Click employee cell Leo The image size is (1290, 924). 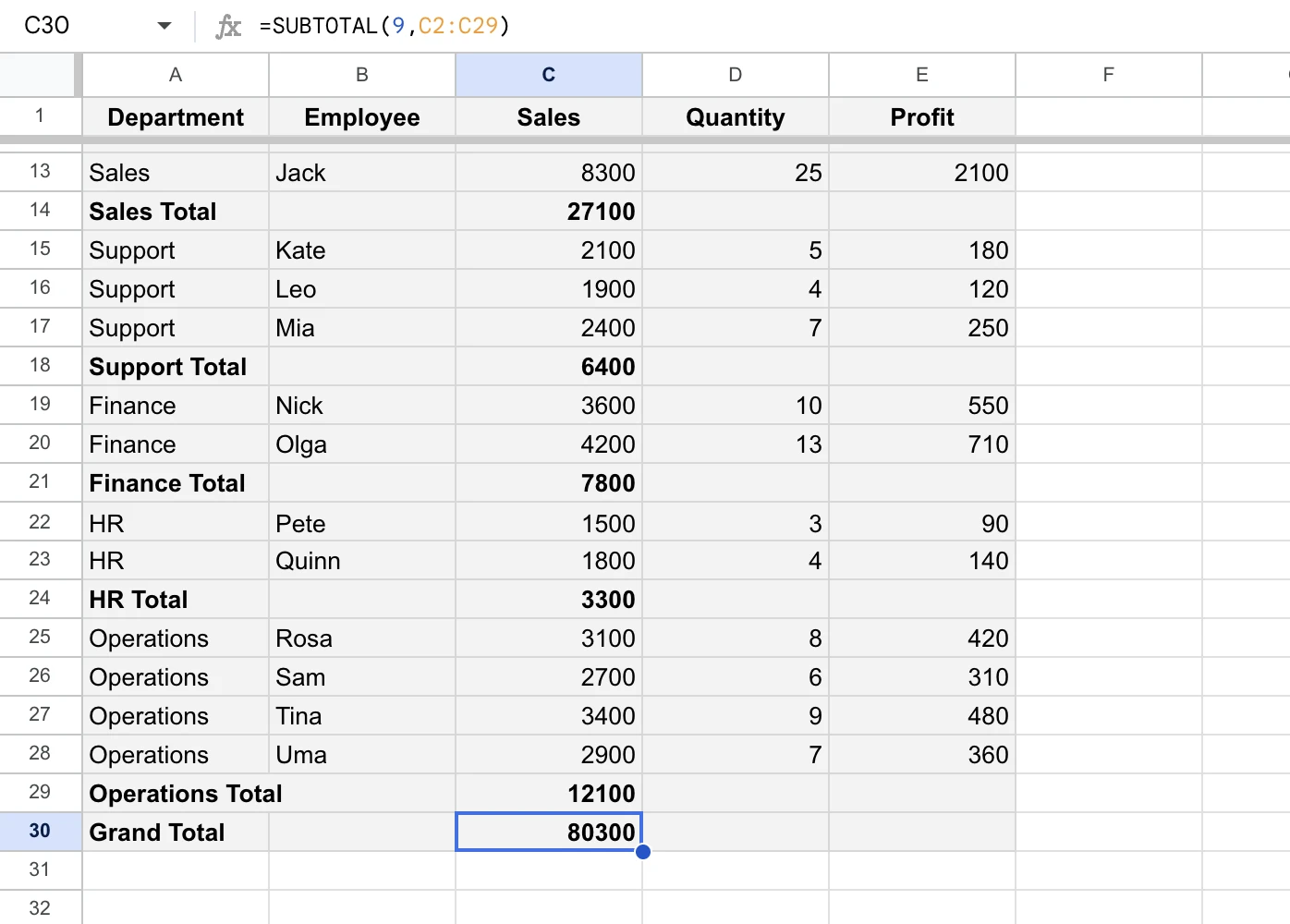362,289
